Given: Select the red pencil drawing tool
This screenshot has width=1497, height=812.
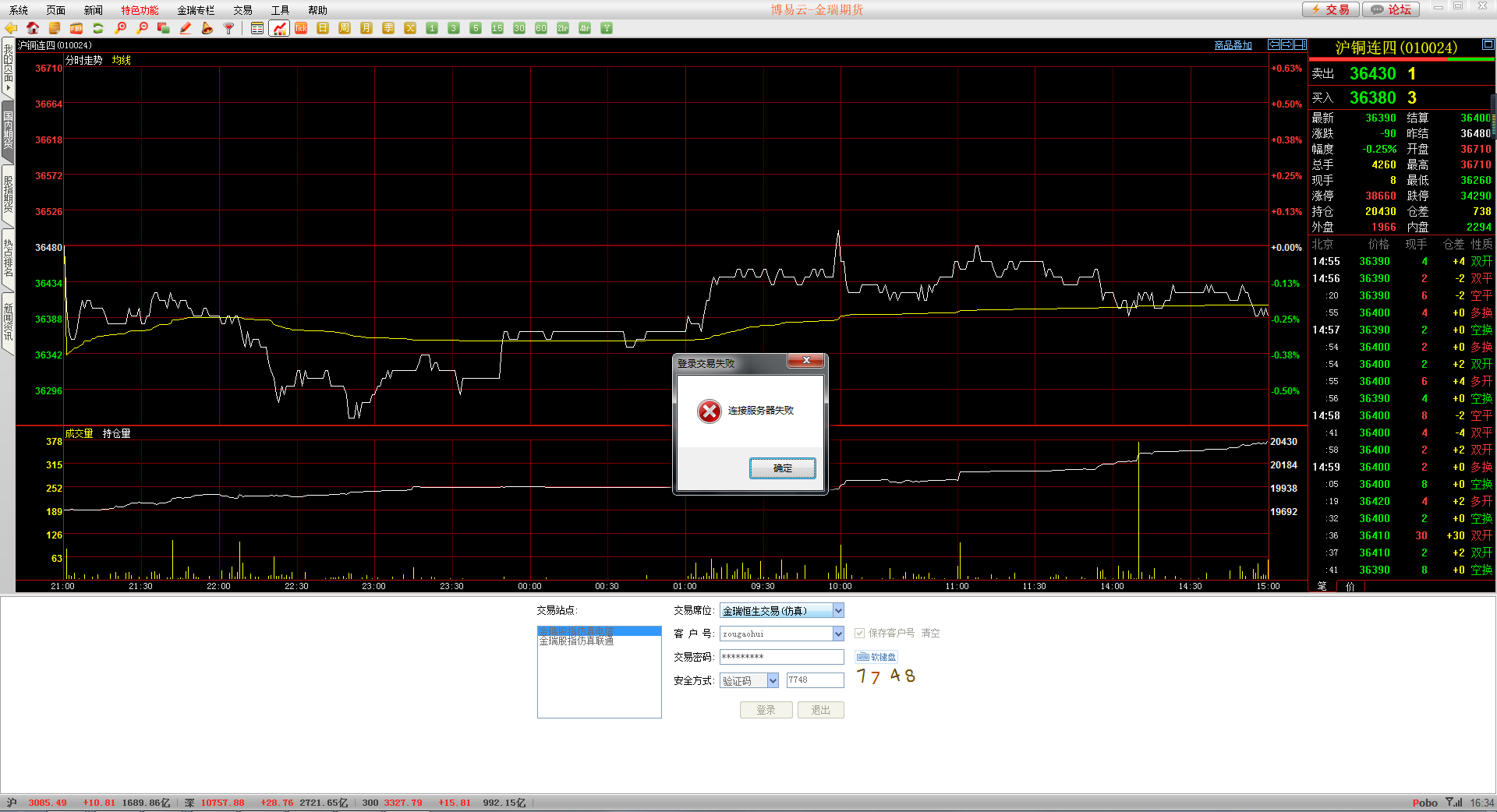Looking at the screenshot, I should pyautogui.click(x=186, y=28).
